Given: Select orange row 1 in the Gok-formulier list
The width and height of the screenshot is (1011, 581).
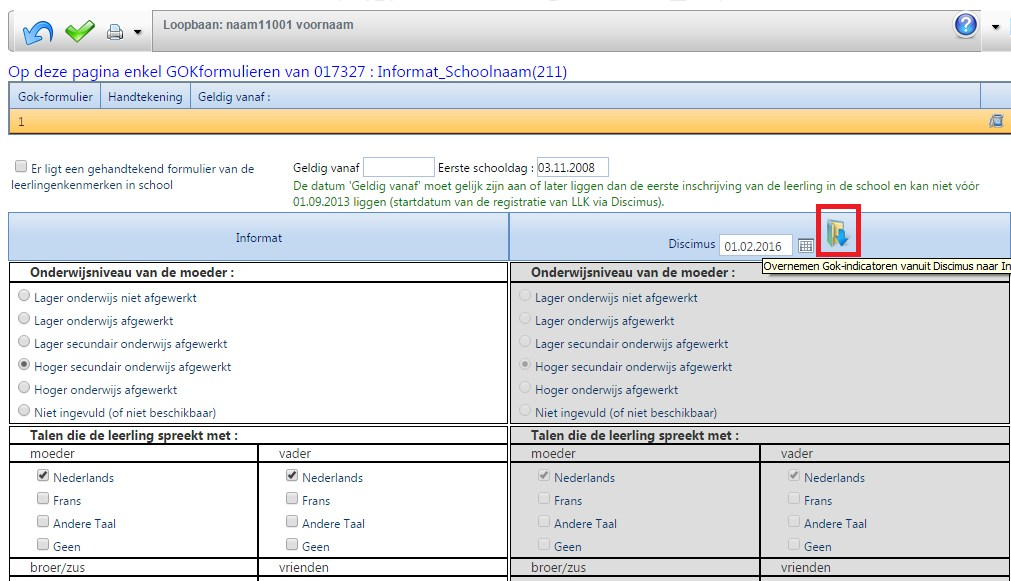Looking at the screenshot, I should (509, 121).
